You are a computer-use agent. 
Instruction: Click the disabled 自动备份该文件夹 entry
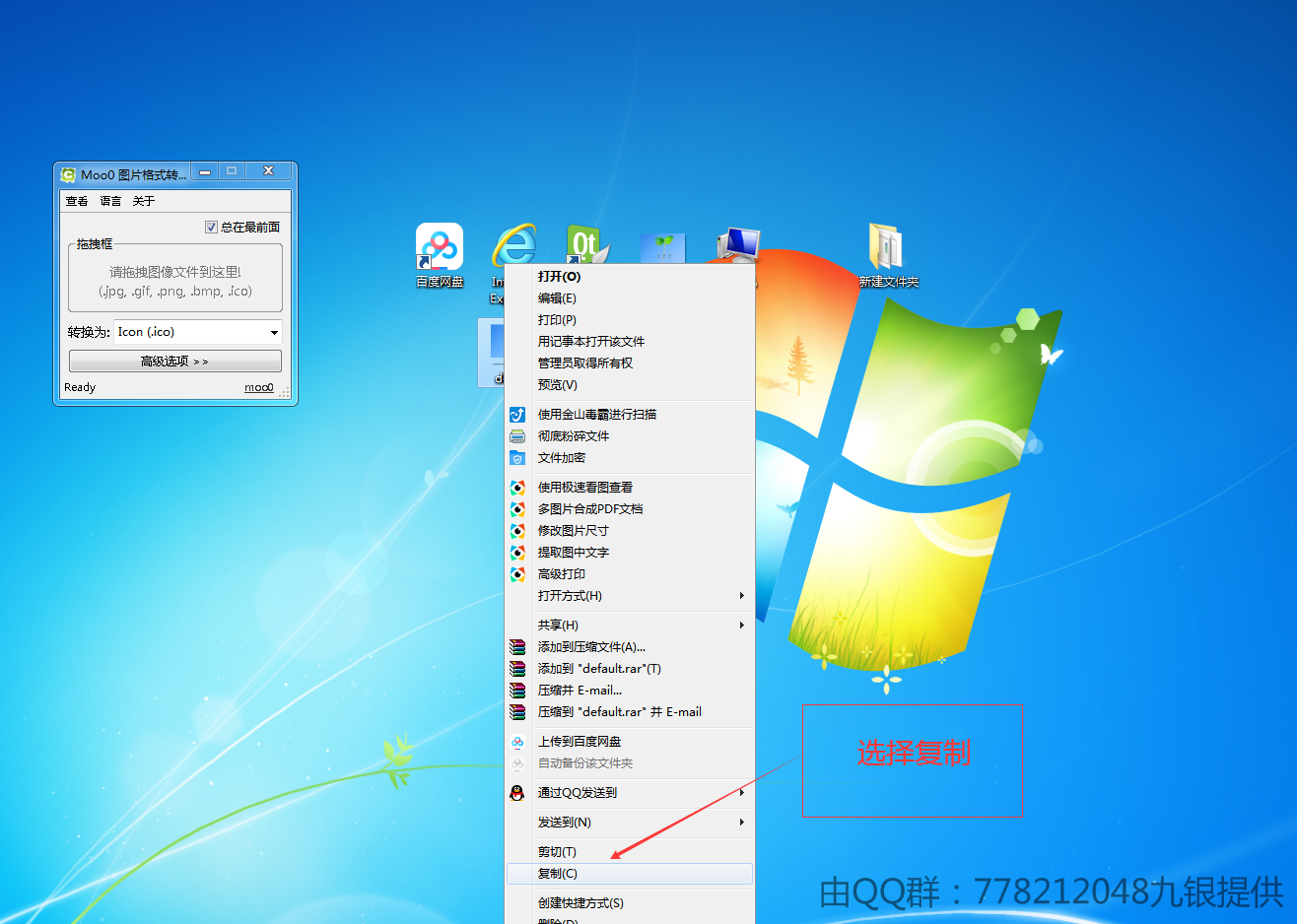[629, 763]
